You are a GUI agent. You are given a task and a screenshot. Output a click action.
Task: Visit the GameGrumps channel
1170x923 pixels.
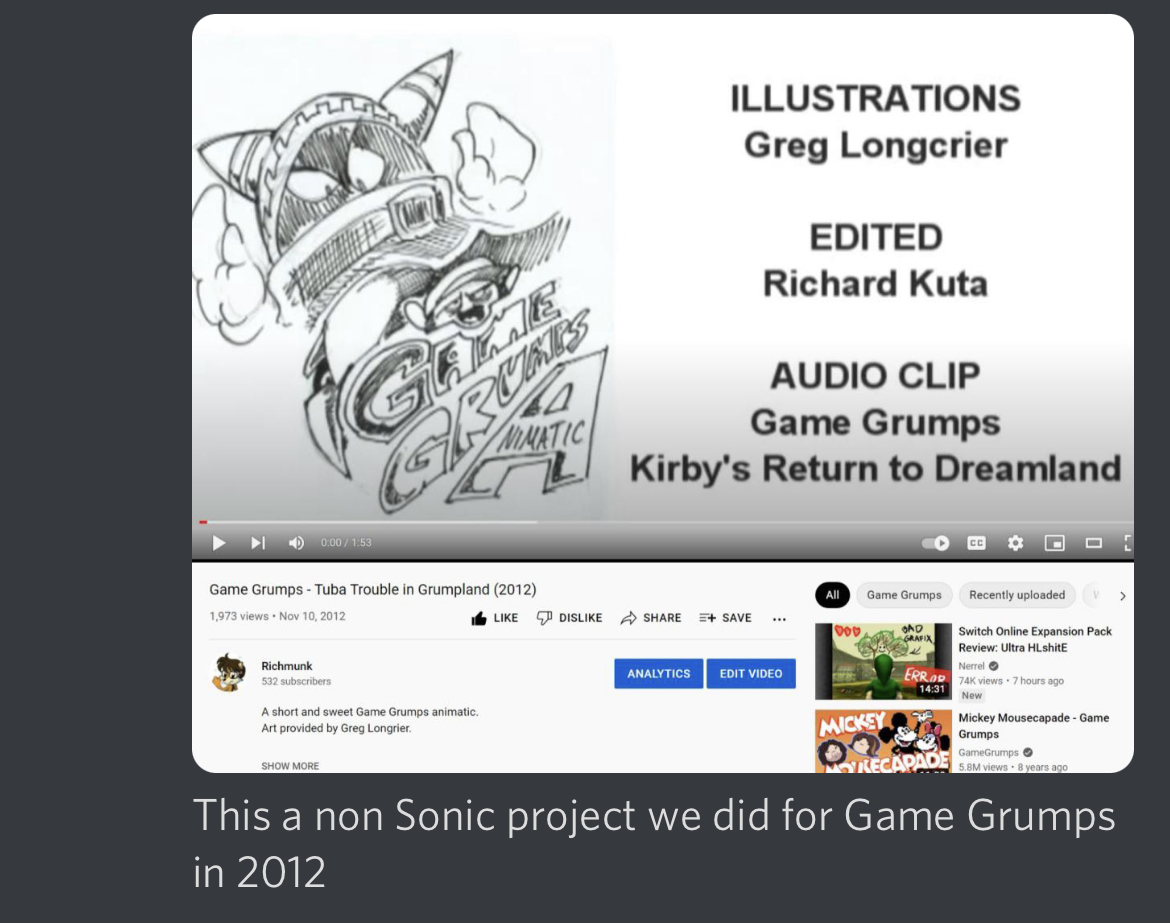988,753
